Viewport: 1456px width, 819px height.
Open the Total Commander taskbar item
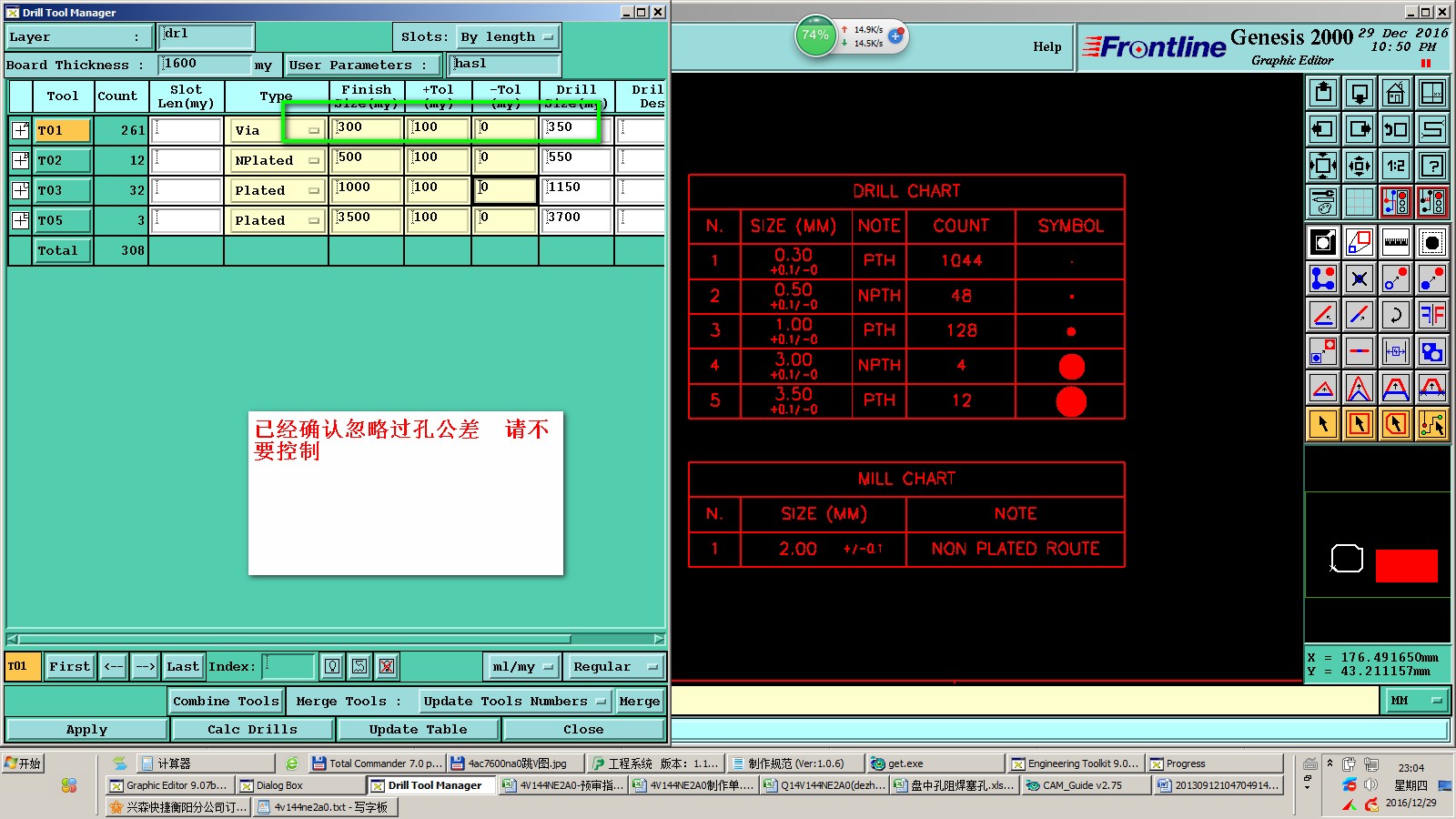377,763
